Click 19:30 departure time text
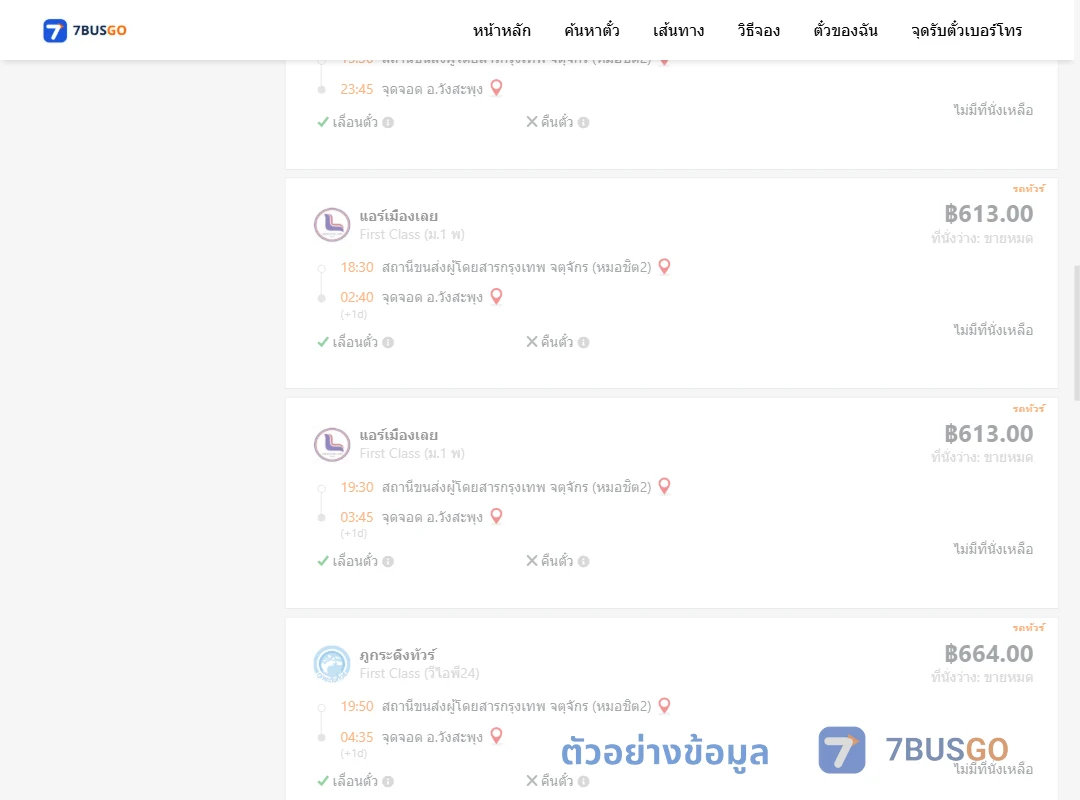The width and height of the screenshot is (1080, 800). [x=357, y=487]
